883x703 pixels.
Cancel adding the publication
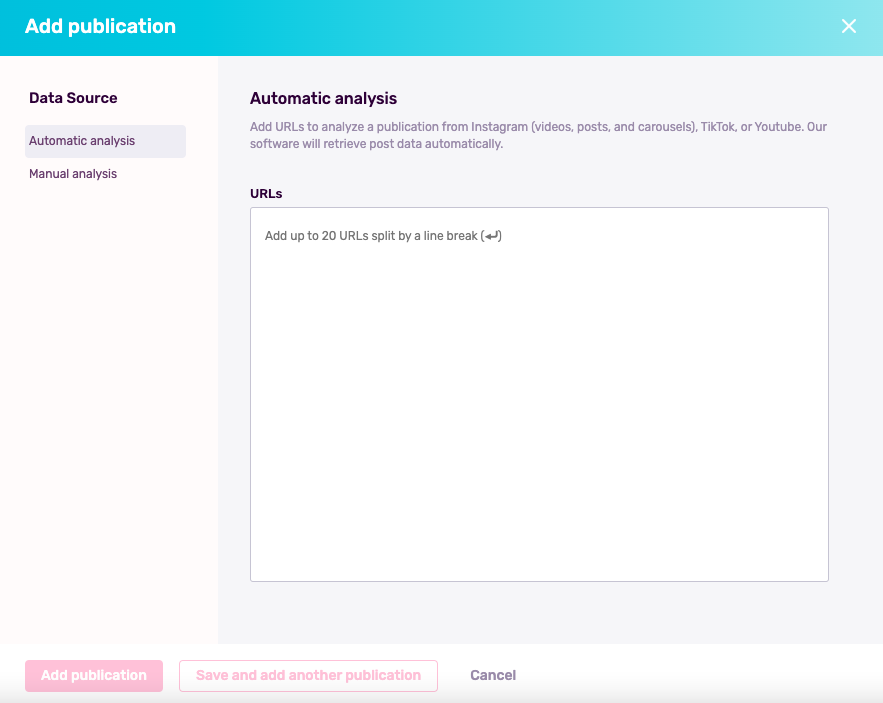493,675
